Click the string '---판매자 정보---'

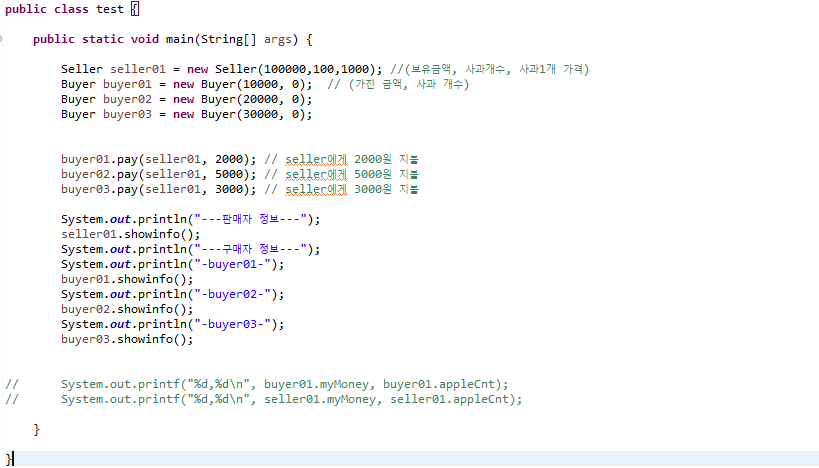pos(250,219)
